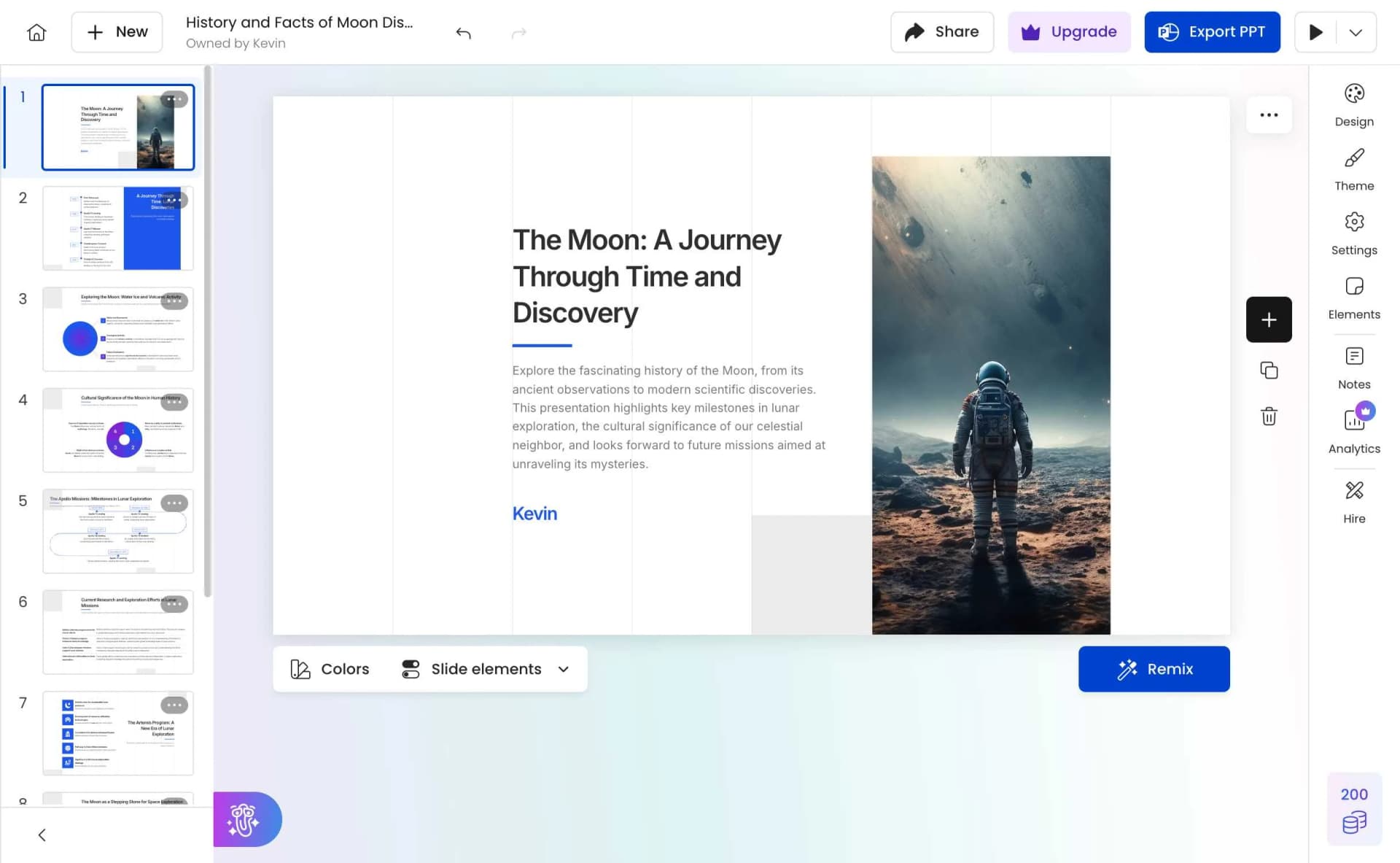Image resolution: width=1400 pixels, height=863 pixels.
Task: Open the Design panel icon
Action: tap(1354, 94)
